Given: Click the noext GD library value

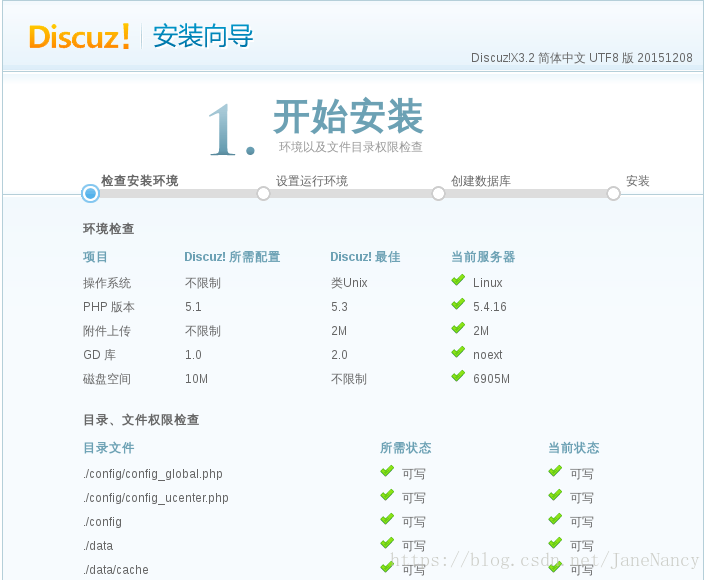Looking at the screenshot, I should (x=487, y=355).
